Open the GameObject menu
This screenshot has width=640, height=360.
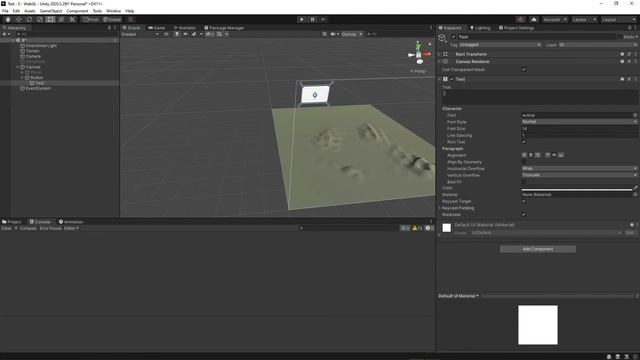pos(51,11)
